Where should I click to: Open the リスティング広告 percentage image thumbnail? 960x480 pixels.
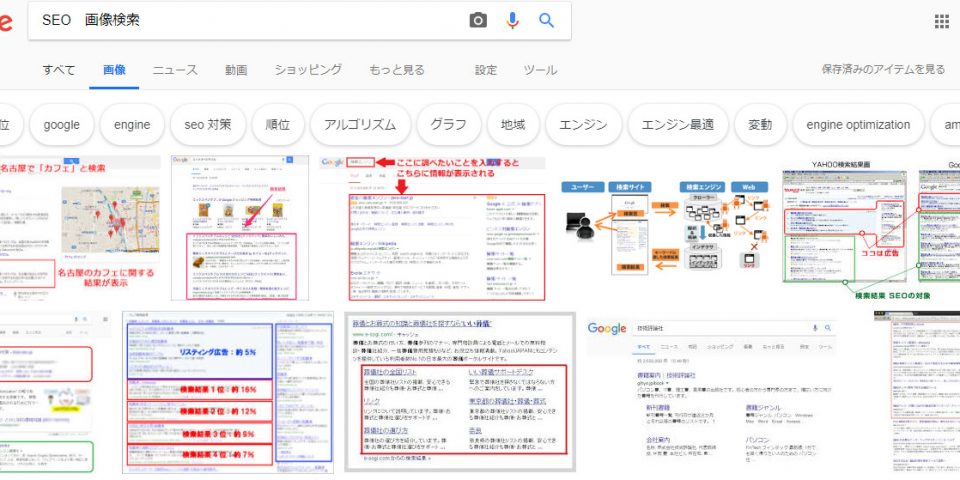(x=227, y=392)
